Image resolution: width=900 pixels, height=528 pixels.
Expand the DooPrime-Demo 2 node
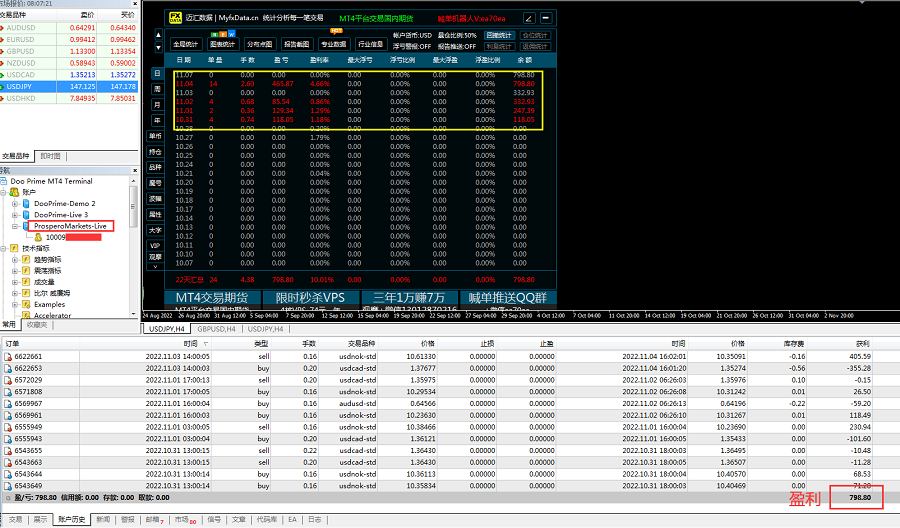tap(15, 204)
